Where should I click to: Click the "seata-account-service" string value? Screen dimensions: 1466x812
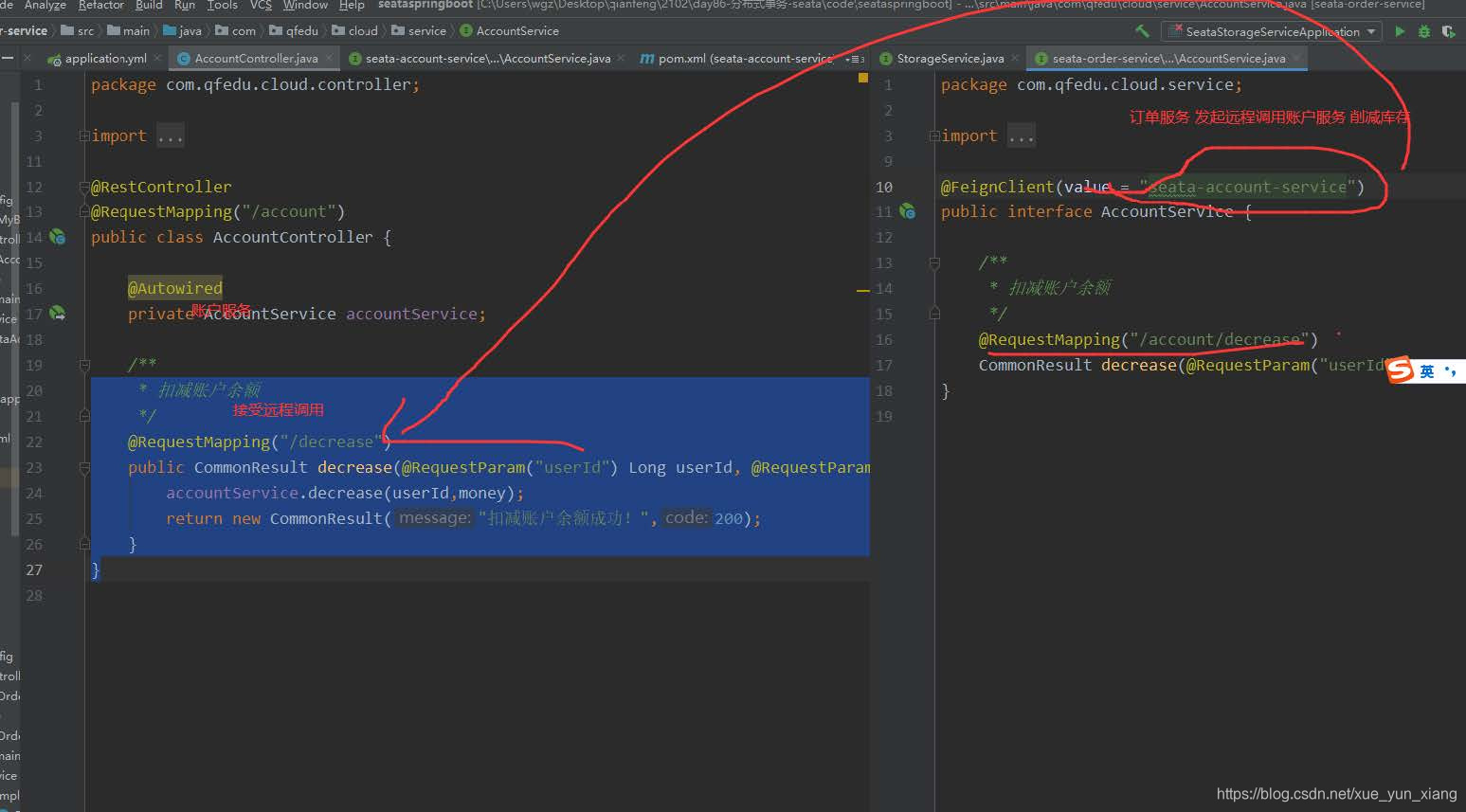1247,187
